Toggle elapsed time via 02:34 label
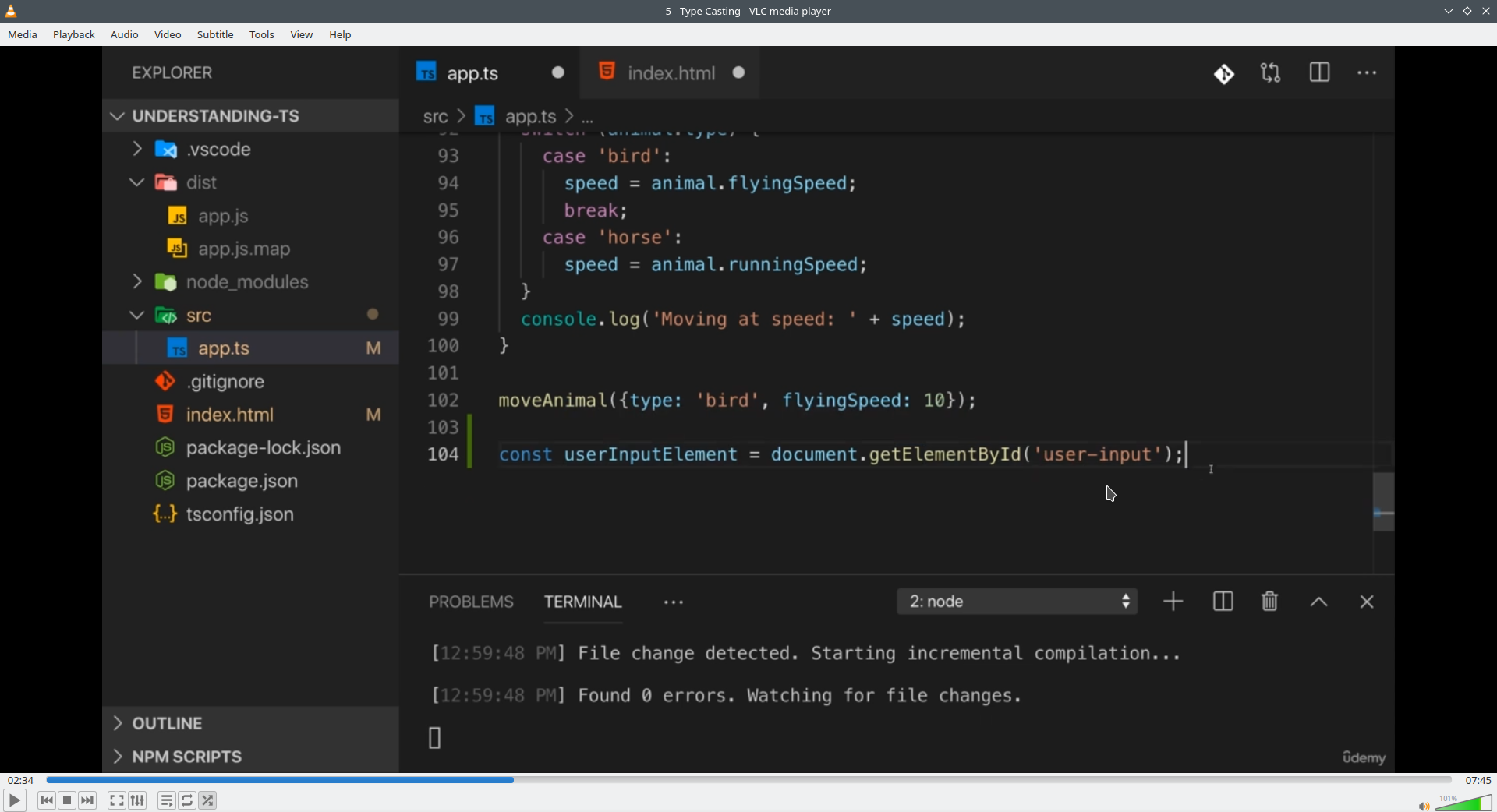The image size is (1497, 812). tap(20, 780)
